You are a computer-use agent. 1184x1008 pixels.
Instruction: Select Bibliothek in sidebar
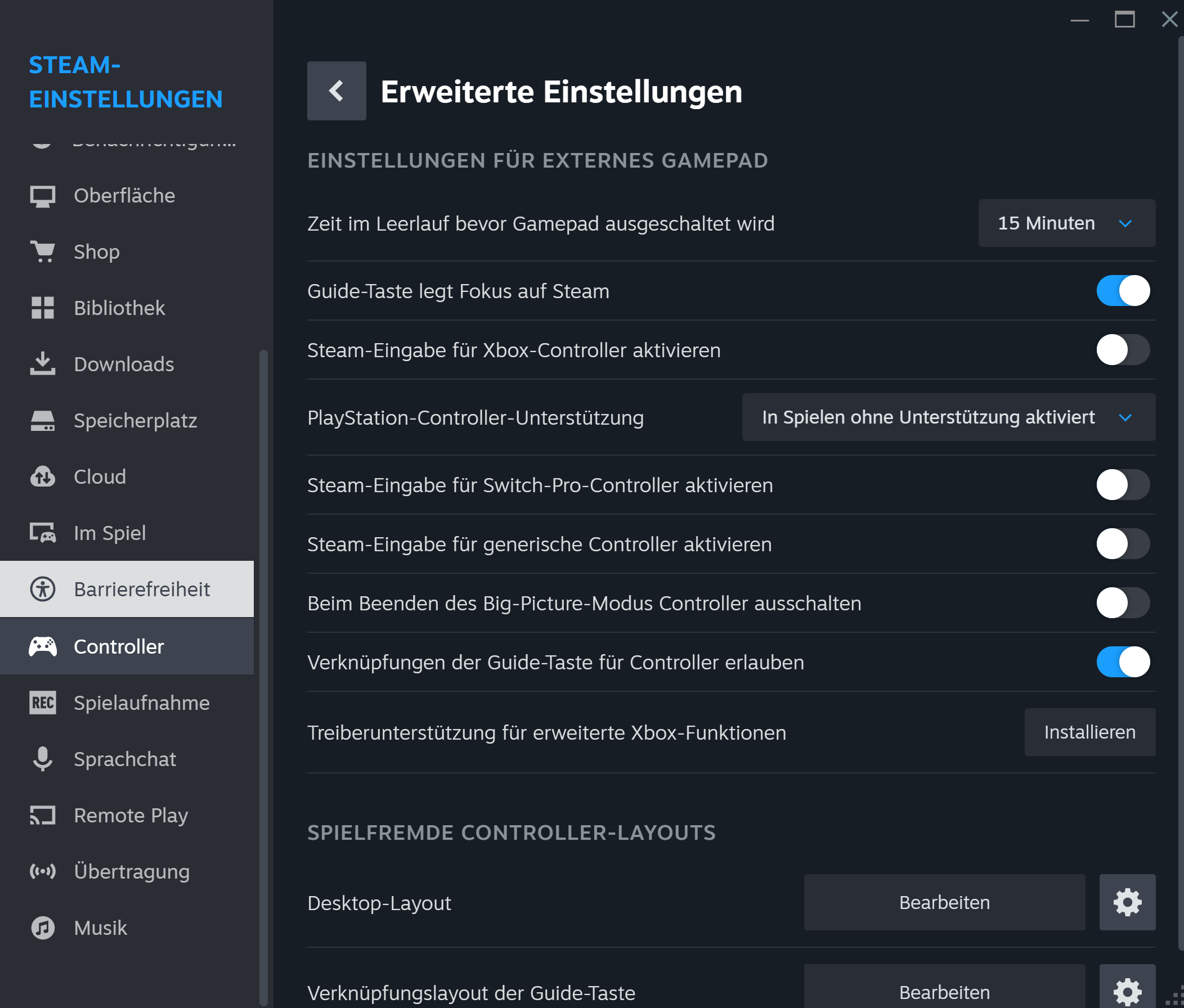coord(127,308)
